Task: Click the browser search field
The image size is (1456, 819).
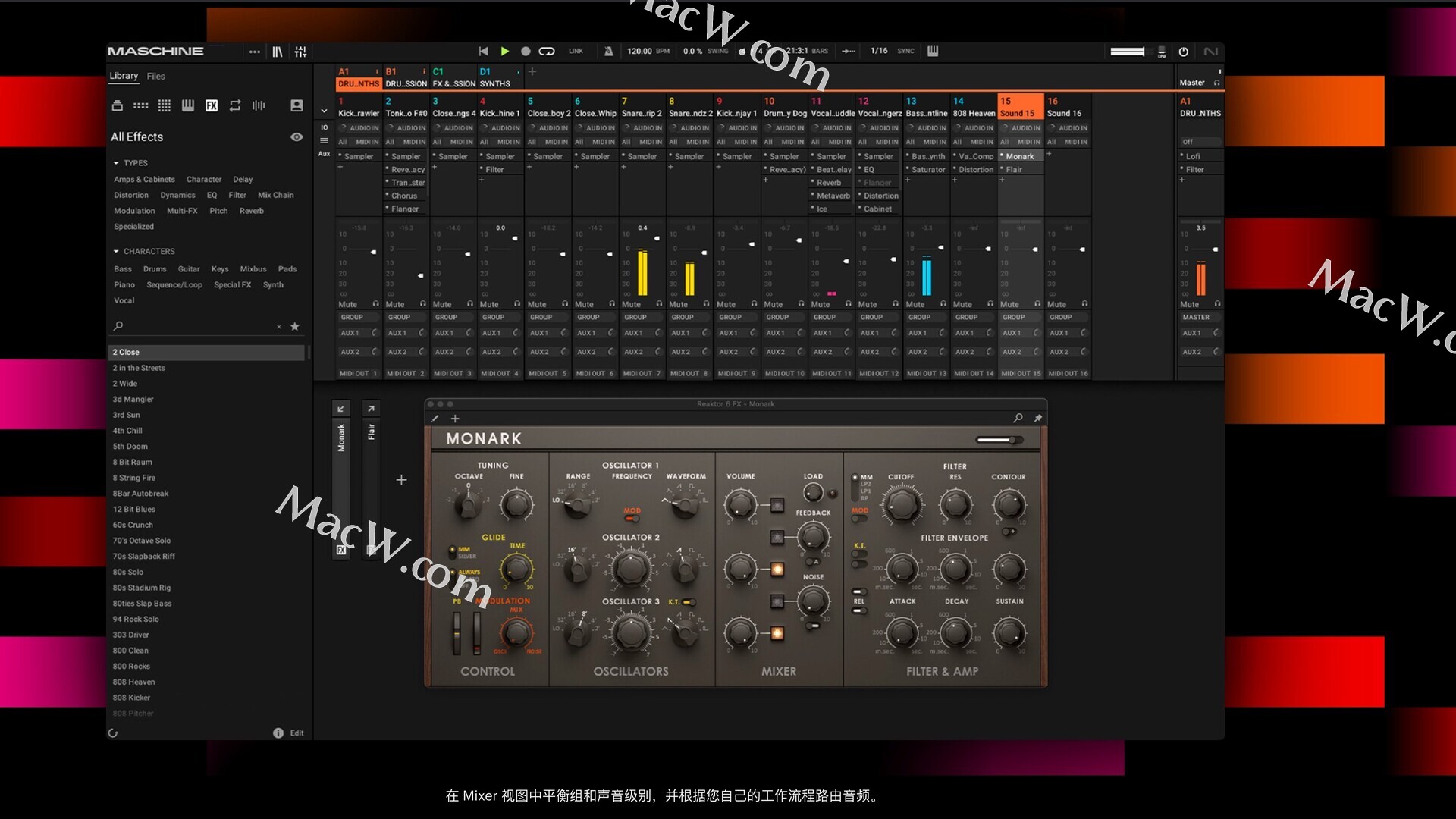Action: tap(197, 326)
